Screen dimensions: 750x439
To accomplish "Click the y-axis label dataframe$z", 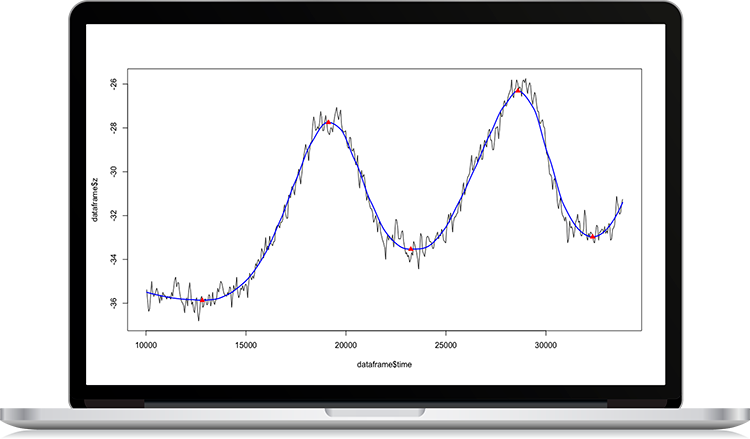I will 95,199.
